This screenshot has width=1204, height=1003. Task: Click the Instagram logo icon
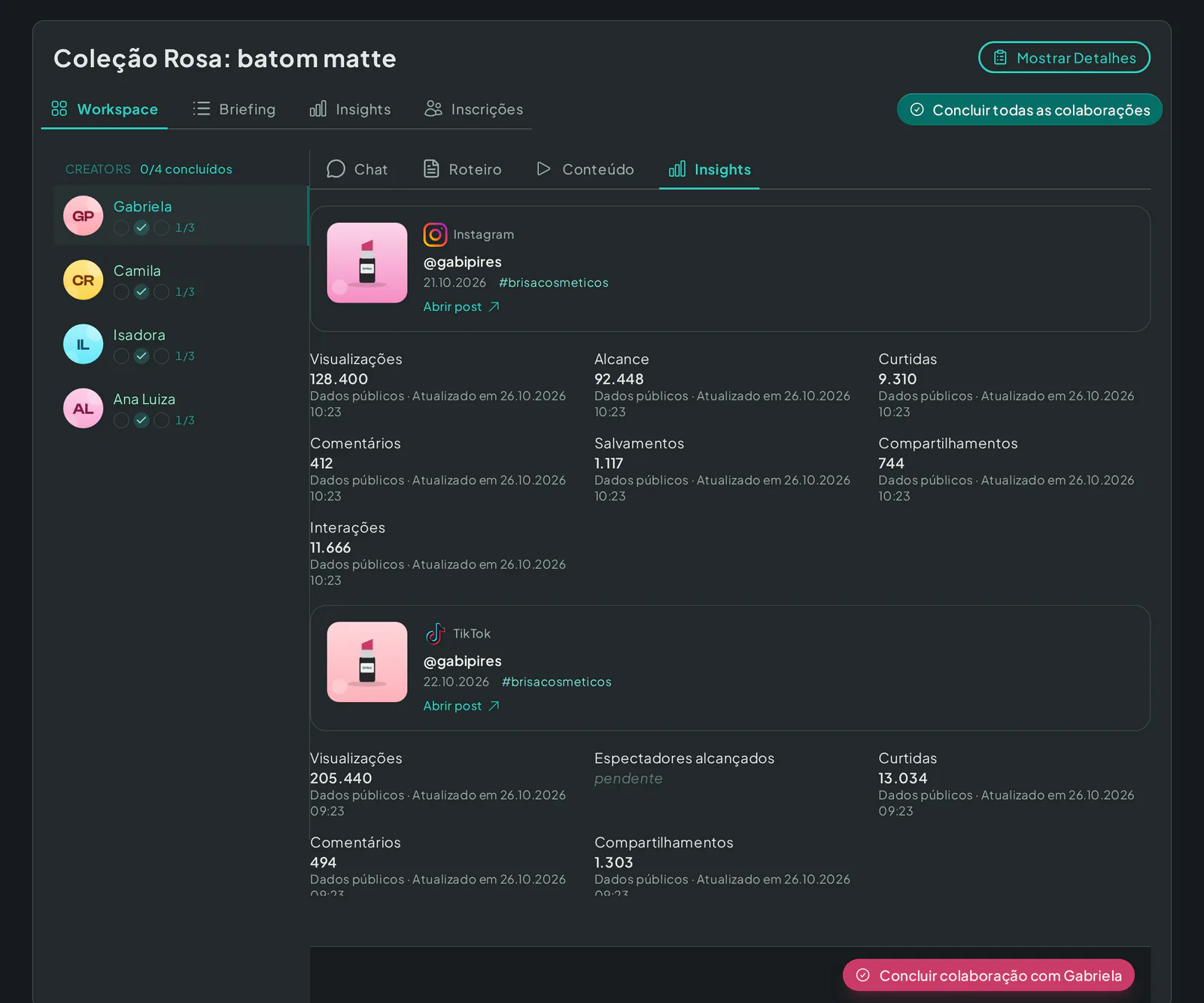(x=435, y=235)
